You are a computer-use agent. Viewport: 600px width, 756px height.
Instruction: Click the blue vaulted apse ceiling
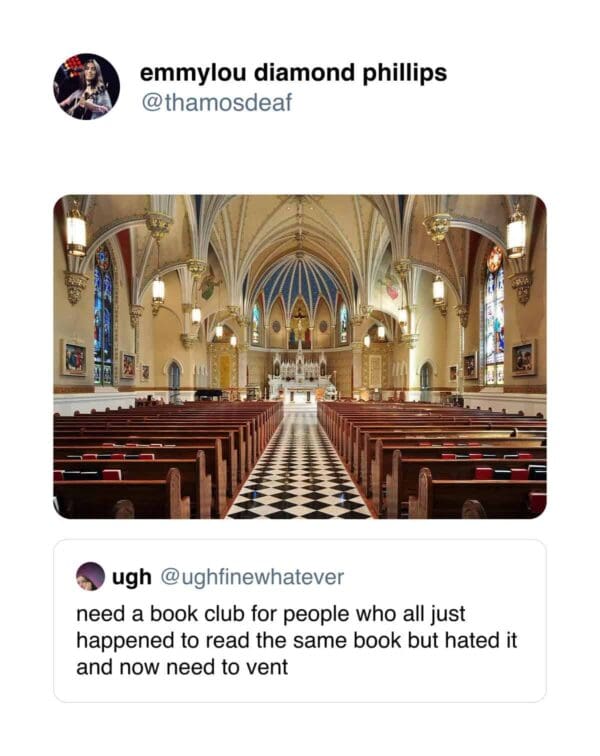[299, 282]
